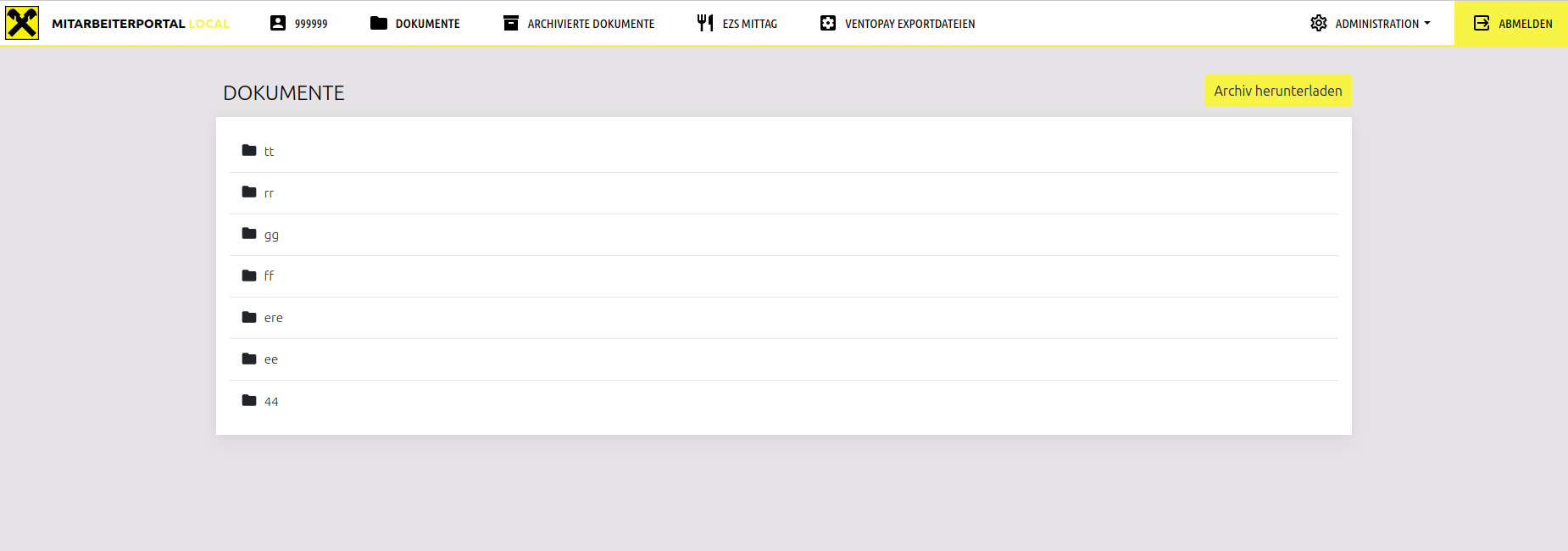Click the Raiffeisen logo icon

coord(22,23)
